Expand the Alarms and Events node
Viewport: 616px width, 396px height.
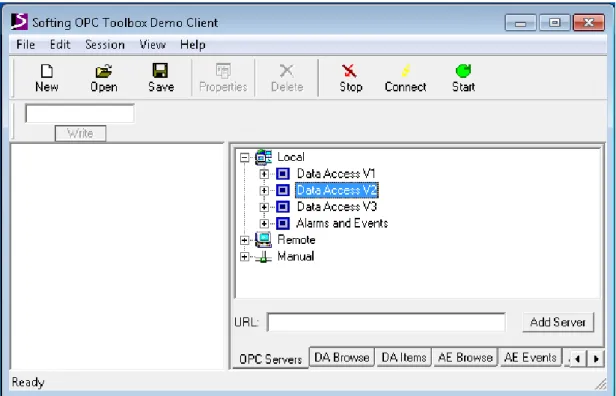[x=264, y=224]
